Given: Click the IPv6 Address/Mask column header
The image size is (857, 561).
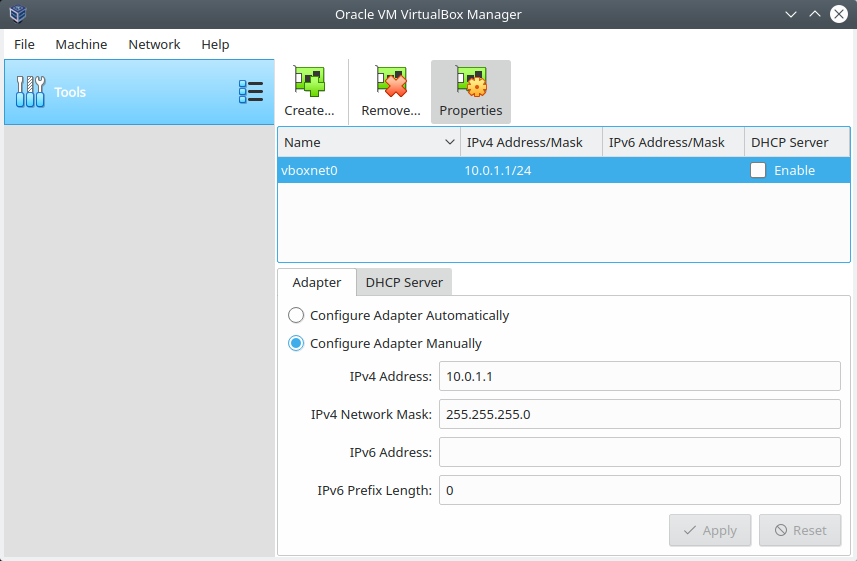Looking at the screenshot, I should point(673,142).
